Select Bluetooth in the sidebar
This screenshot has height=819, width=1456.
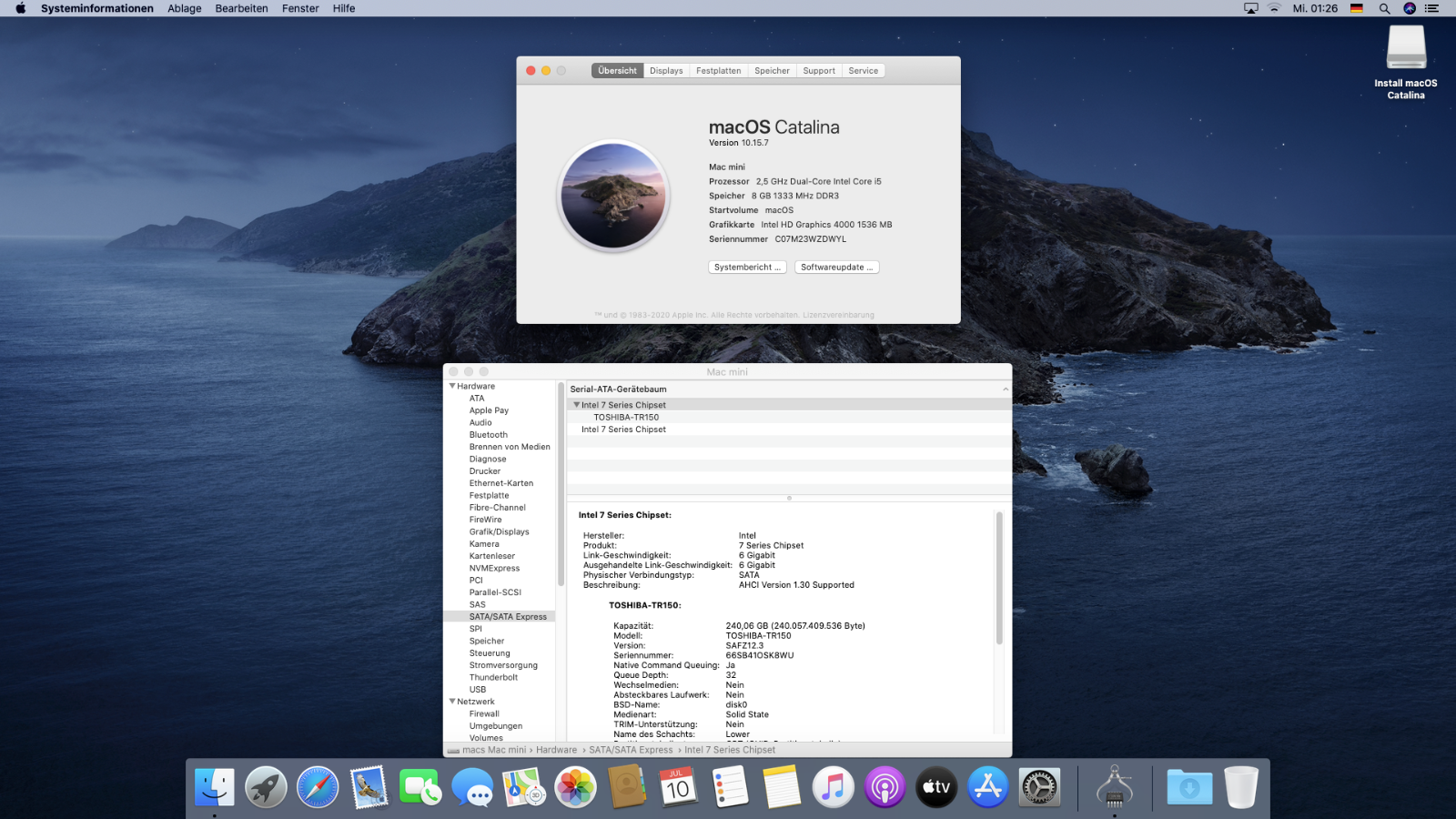(489, 434)
